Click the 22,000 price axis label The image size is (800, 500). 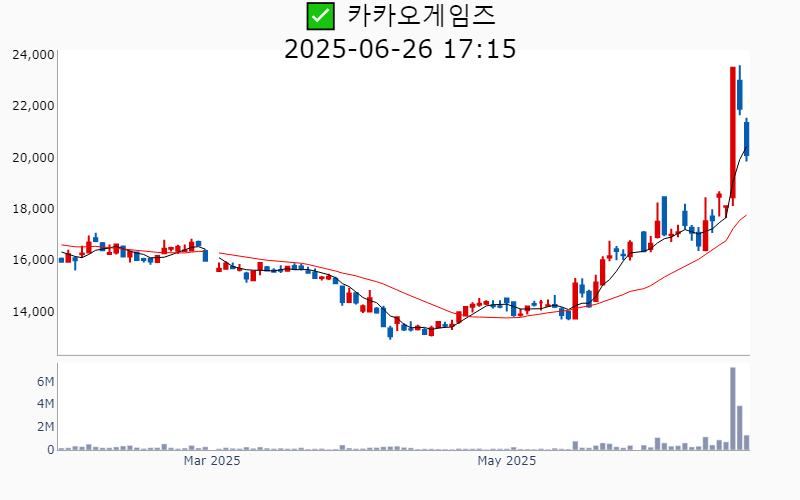pyautogui.click(x=33, y=106)
